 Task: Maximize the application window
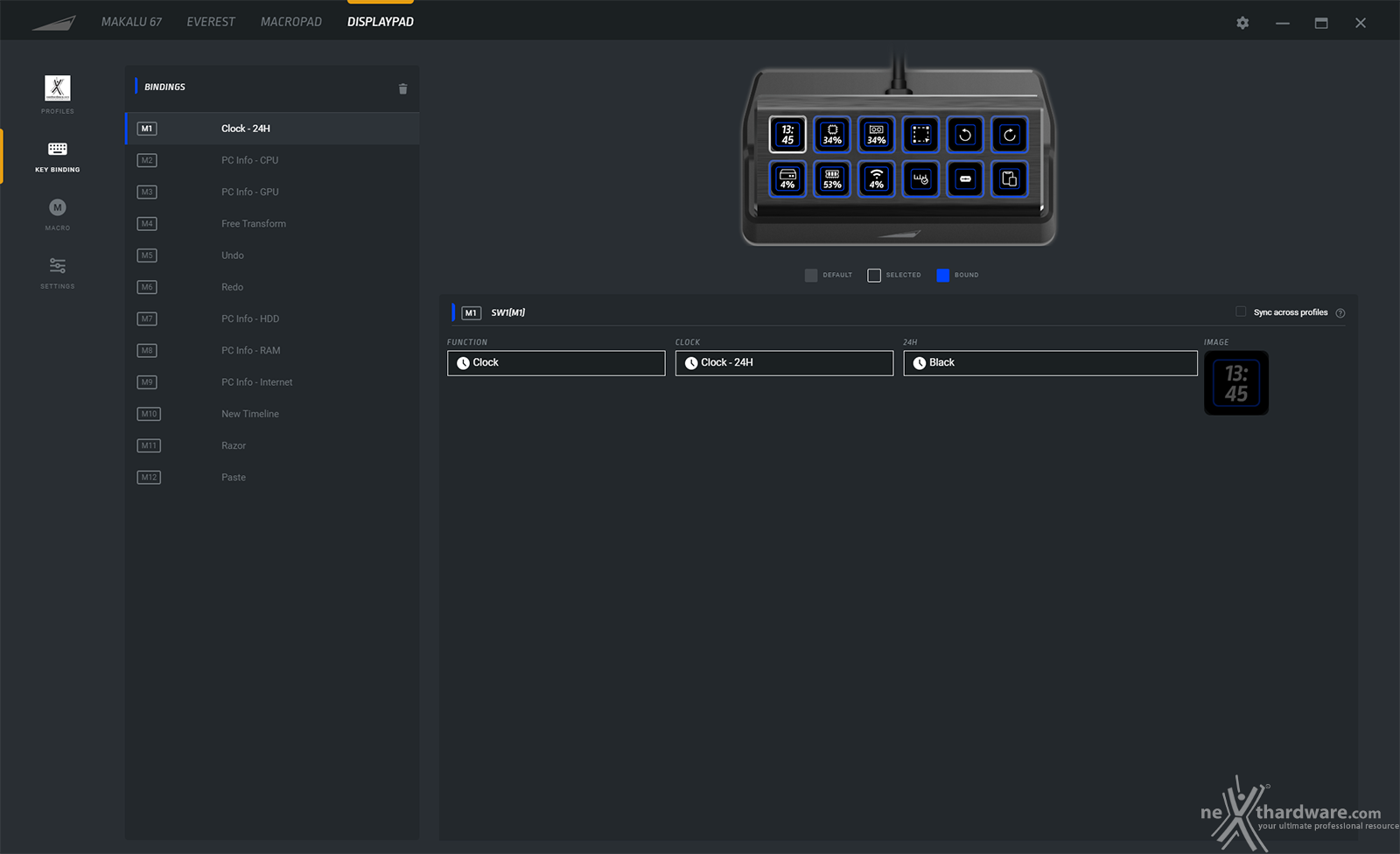pos(1321,23)
